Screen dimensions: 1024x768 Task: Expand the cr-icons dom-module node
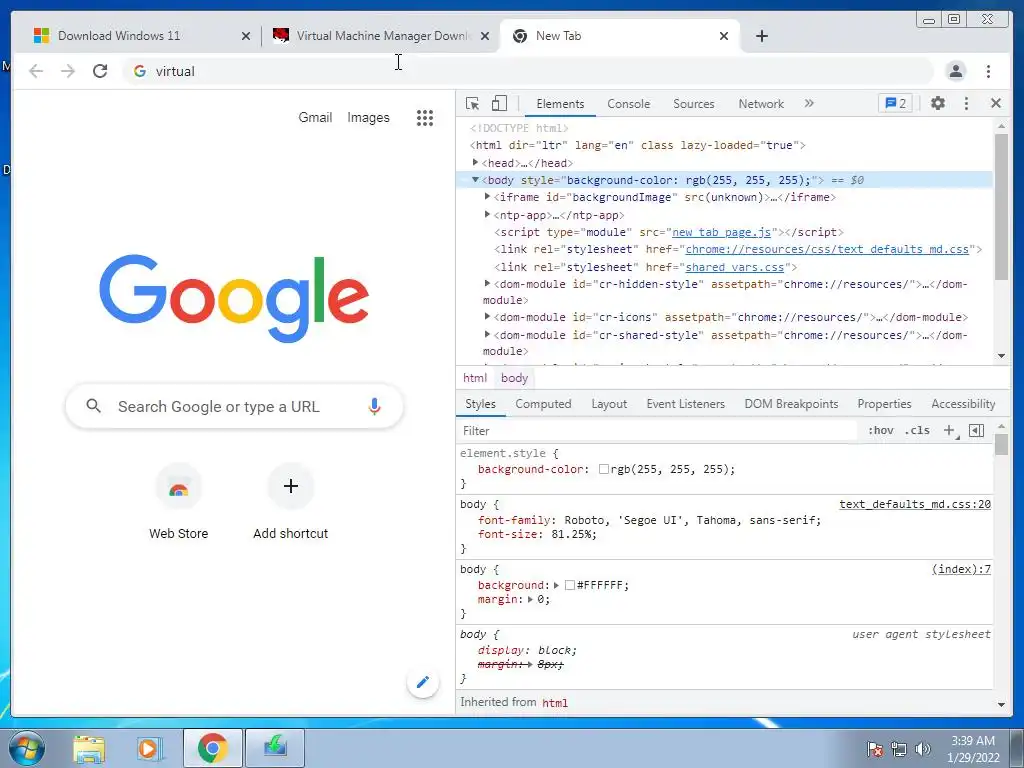pos(487,316)
